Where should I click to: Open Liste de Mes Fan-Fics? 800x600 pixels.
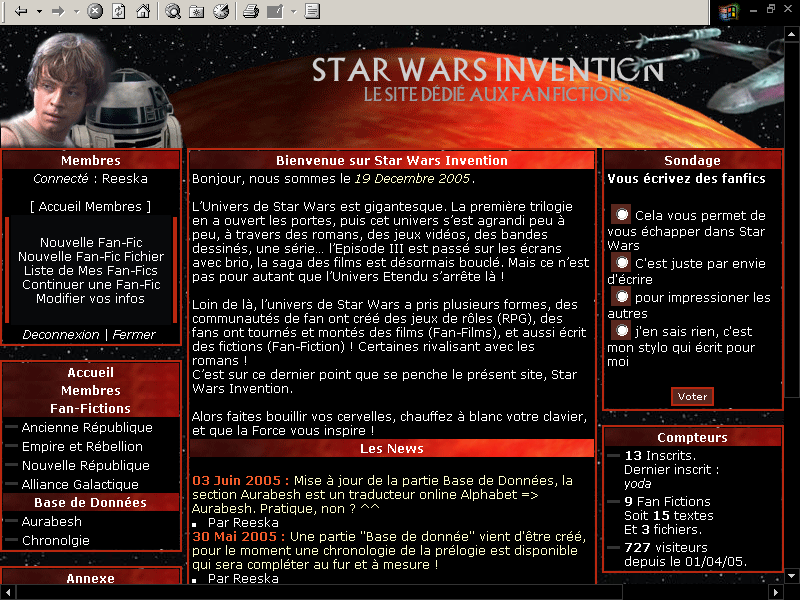(91, 270)
